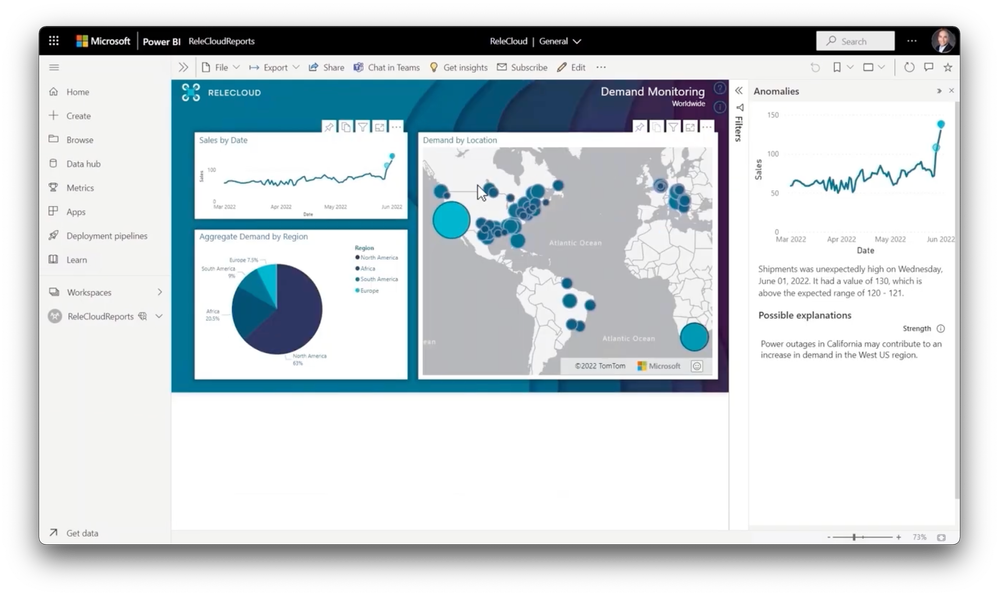Open Sales by Date more options
The image size is (999, 596).
click(396, 127)
